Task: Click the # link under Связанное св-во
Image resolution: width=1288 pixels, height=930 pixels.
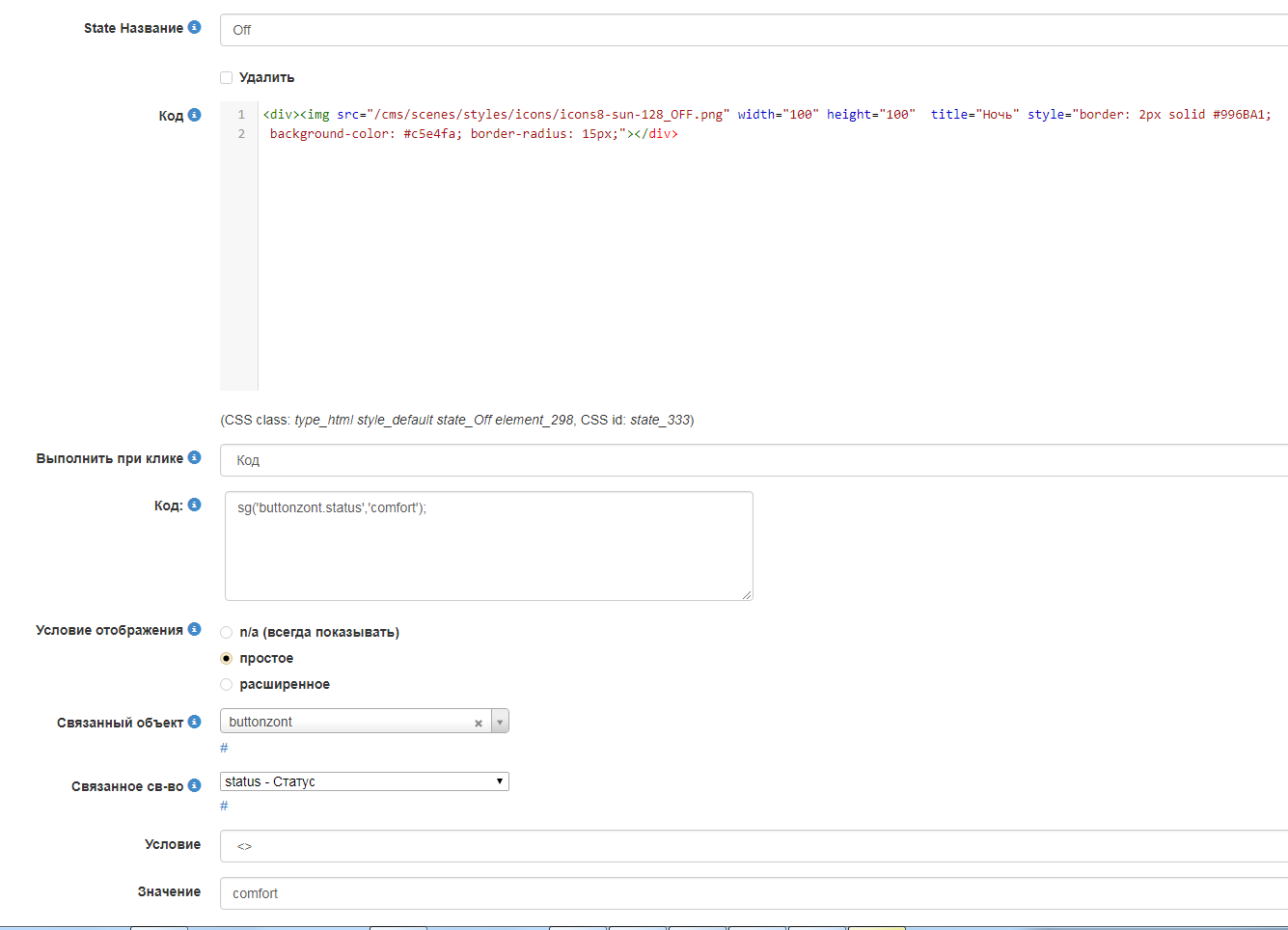Action: 224,806
